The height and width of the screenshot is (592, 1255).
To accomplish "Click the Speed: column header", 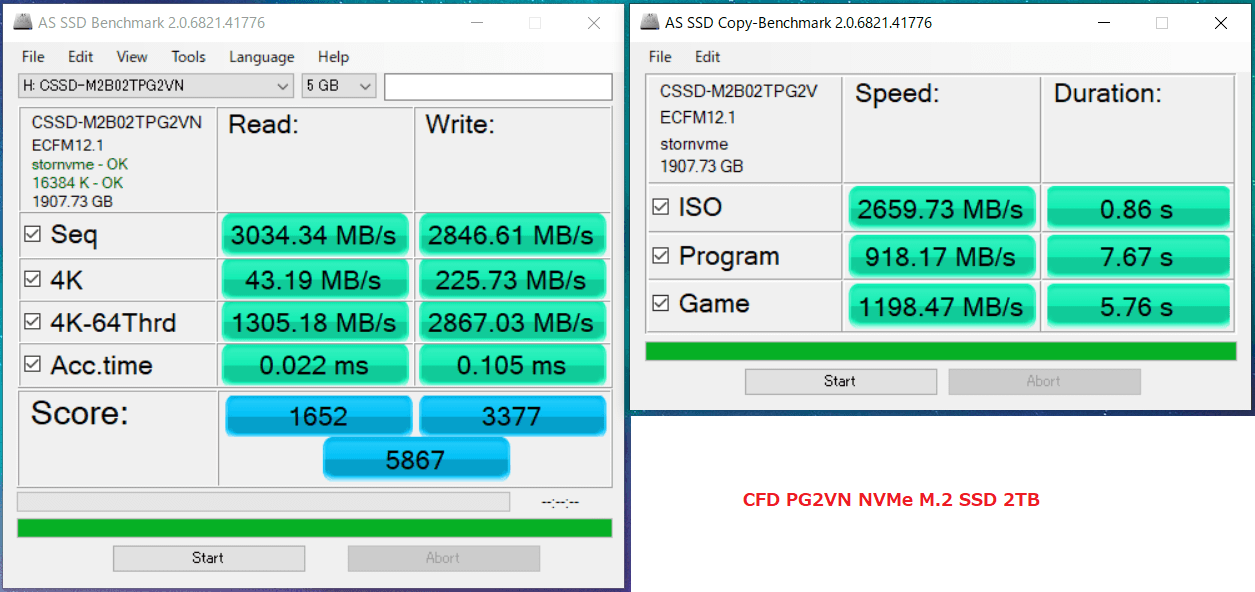I will 897,94.
